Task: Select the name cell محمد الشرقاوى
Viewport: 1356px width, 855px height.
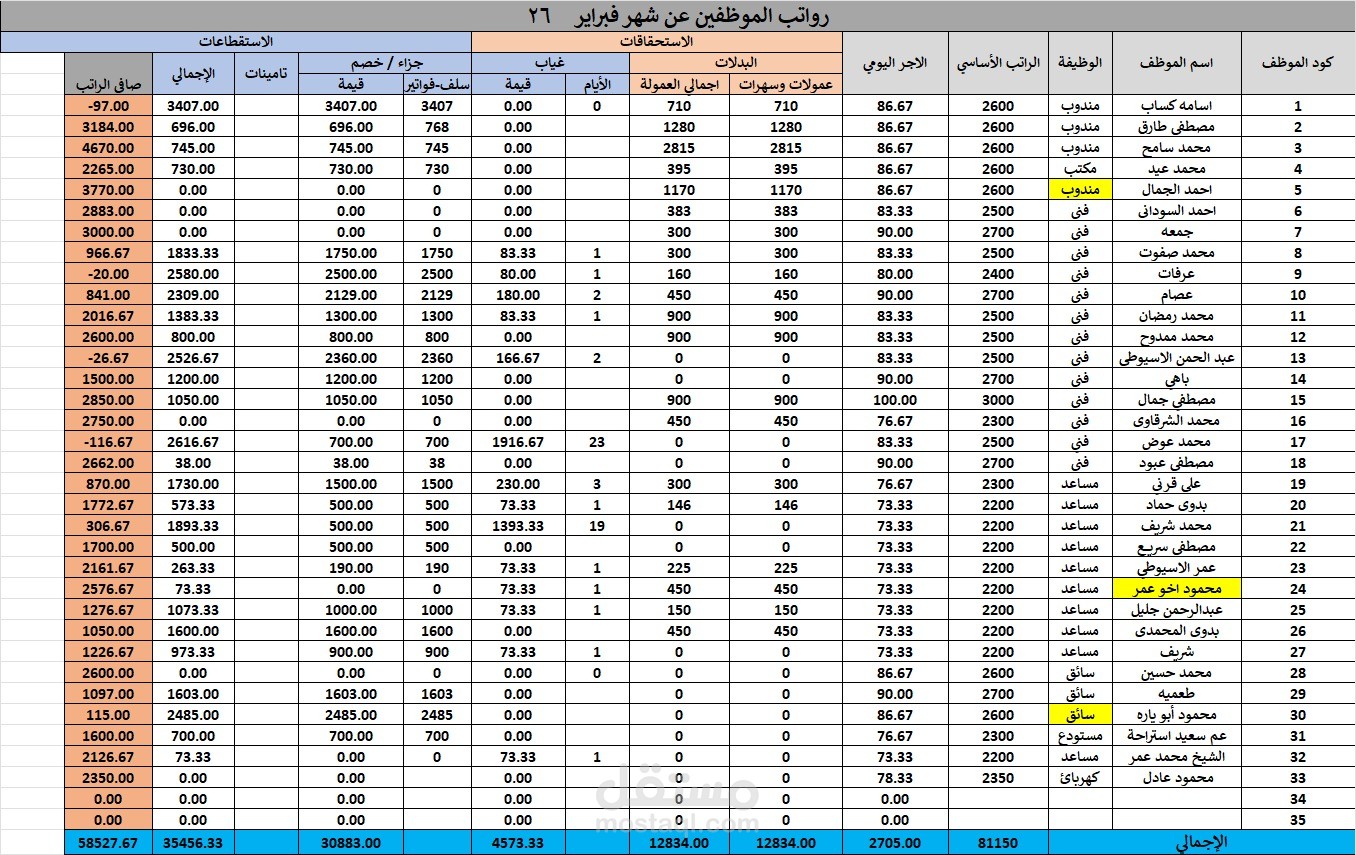Action: [1176, 421]
